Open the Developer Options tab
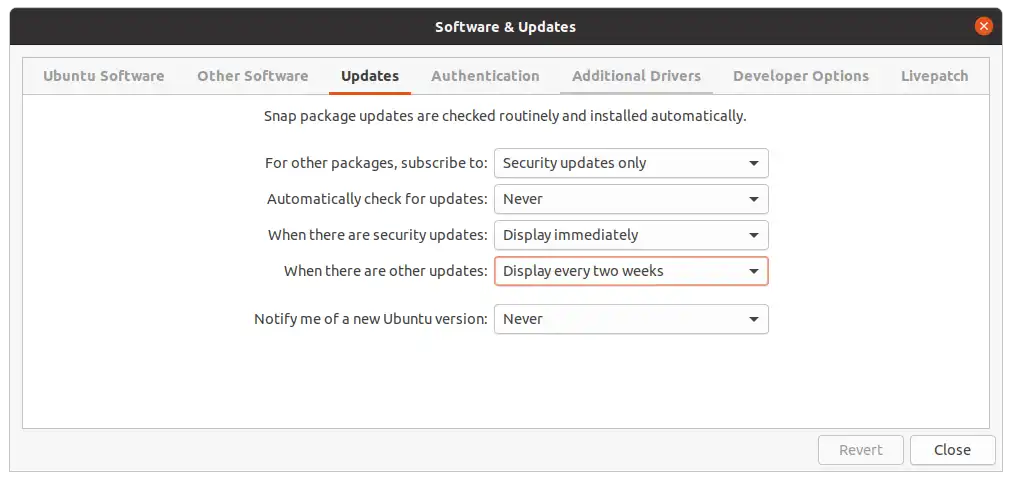The width and height of the screenshot is (1012, 481). click(801, 76)
